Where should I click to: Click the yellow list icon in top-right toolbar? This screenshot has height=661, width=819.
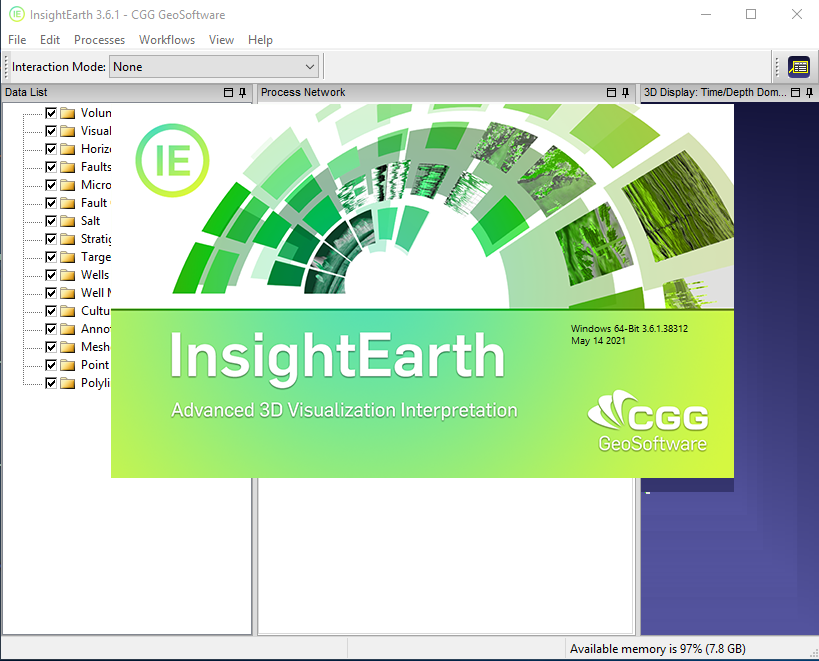[798, 67]
